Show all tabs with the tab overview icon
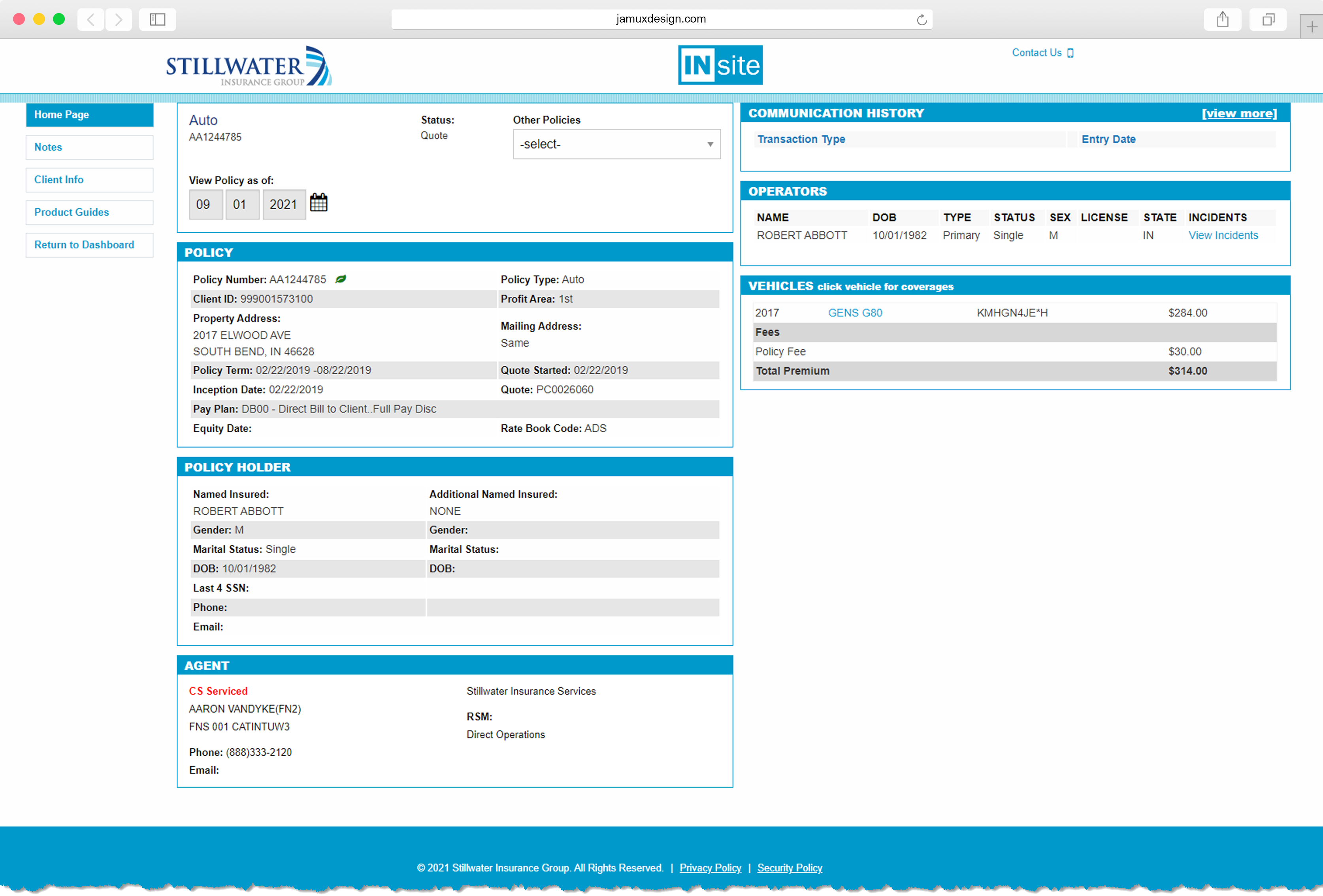 [x=1268, y=20]
